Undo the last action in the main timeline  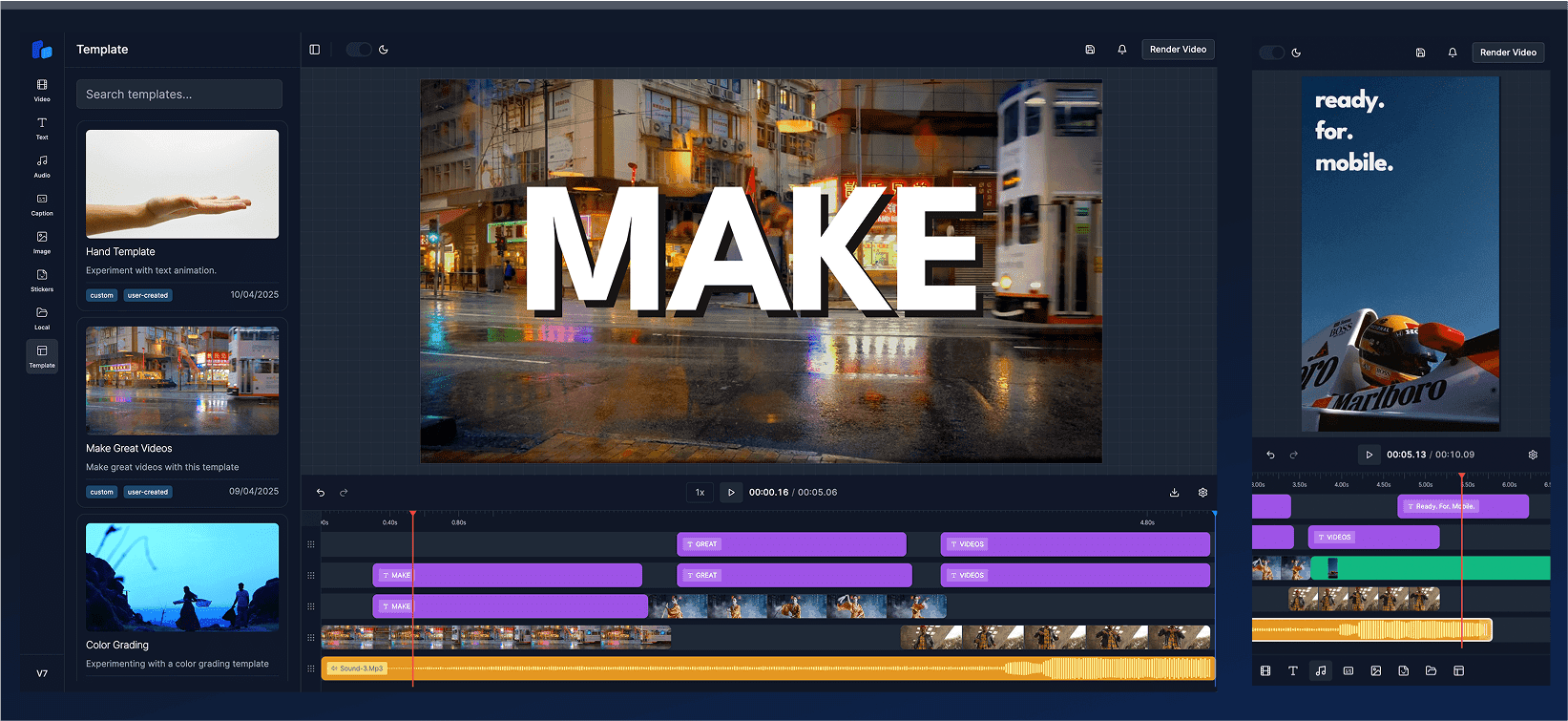pyautogui.click(x=321, y=493)
